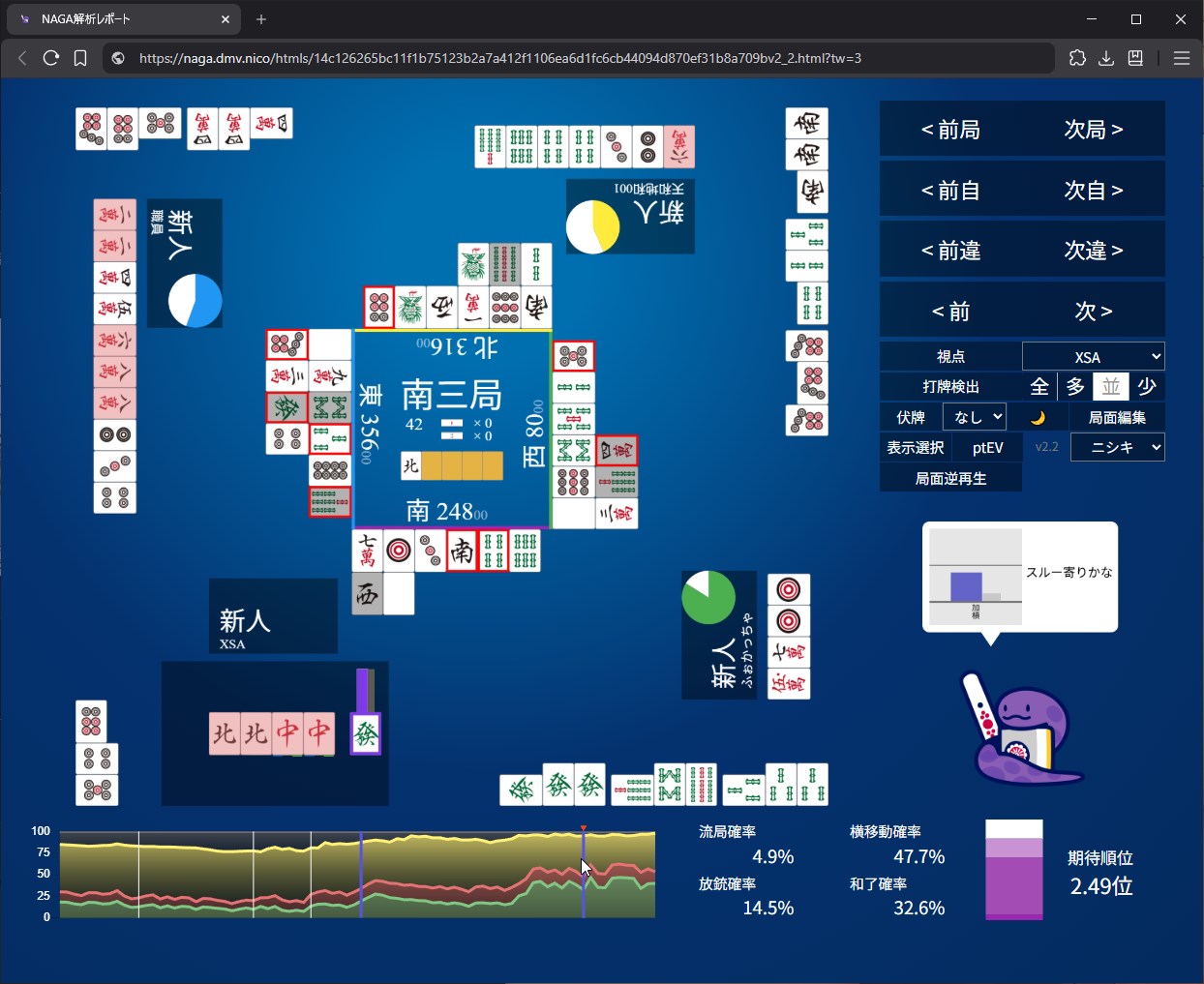Open the 視点 XSA viewpoint dropdown

tap(1093, 357)
